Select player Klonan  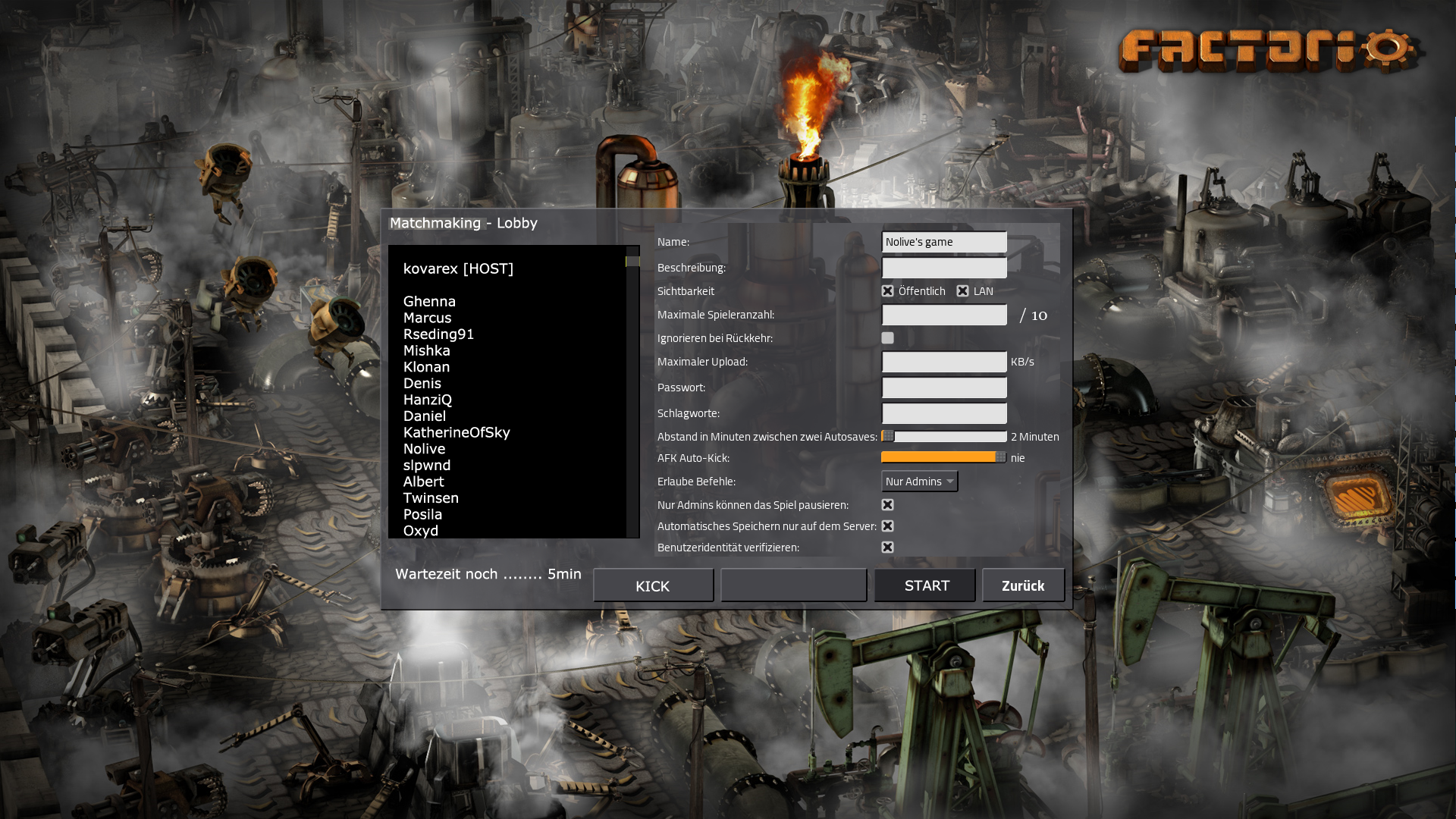coord(426,367)
